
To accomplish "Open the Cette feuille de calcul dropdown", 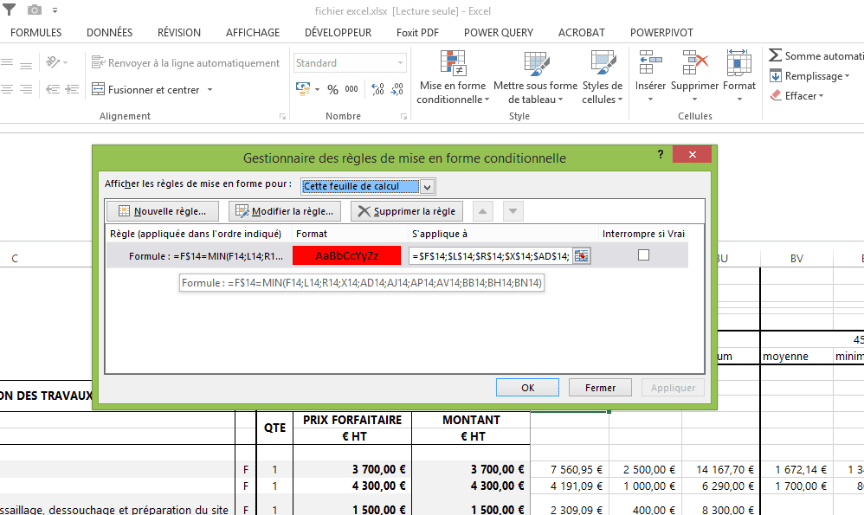I will click(x=427, y=186).
